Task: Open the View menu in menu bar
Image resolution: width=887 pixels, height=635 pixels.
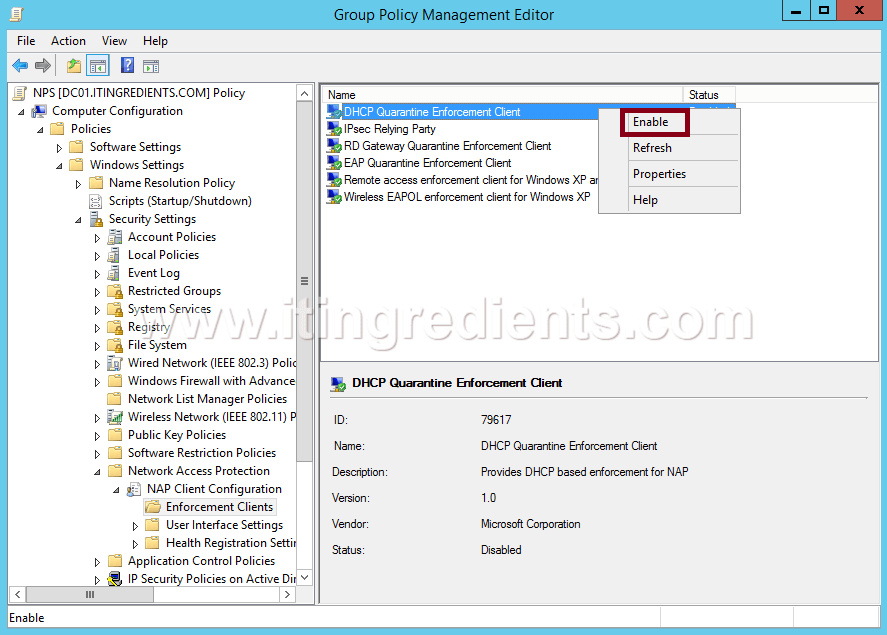Action: click(x=114, y=41)
